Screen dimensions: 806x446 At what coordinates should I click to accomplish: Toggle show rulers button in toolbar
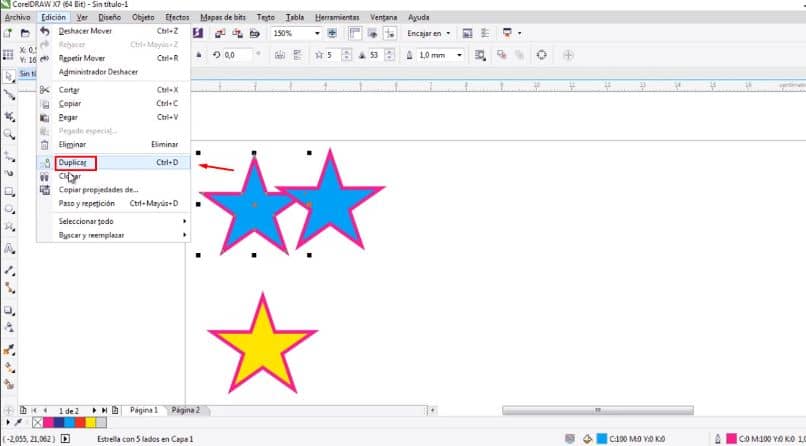(355, 33)
